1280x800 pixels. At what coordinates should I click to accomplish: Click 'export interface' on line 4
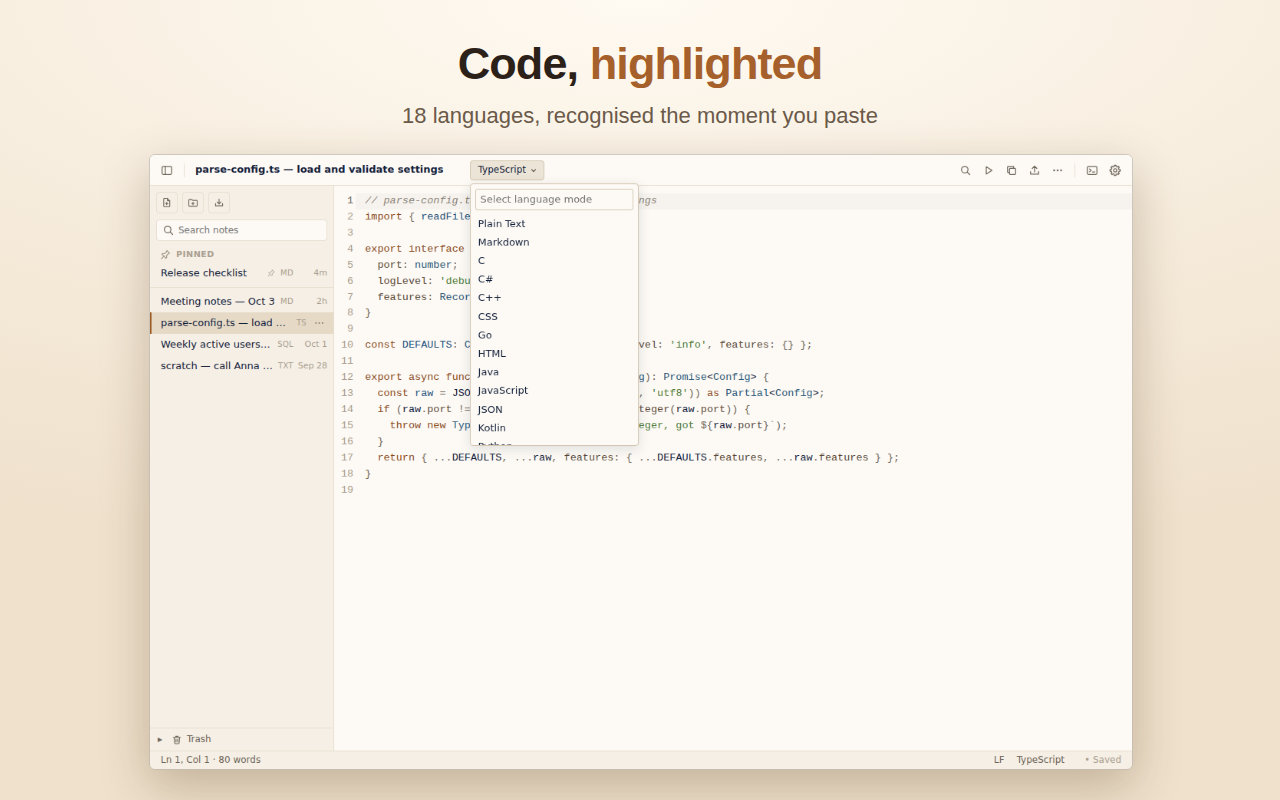coord(415,249)
